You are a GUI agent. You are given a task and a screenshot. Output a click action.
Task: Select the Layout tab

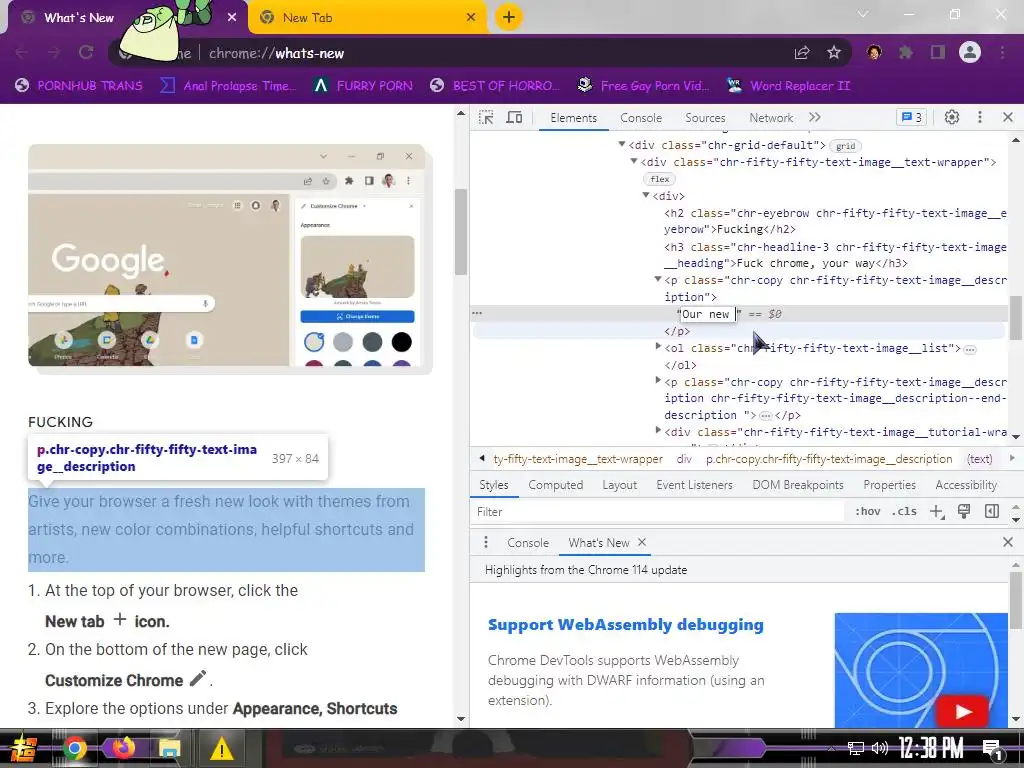click(619, 485)
